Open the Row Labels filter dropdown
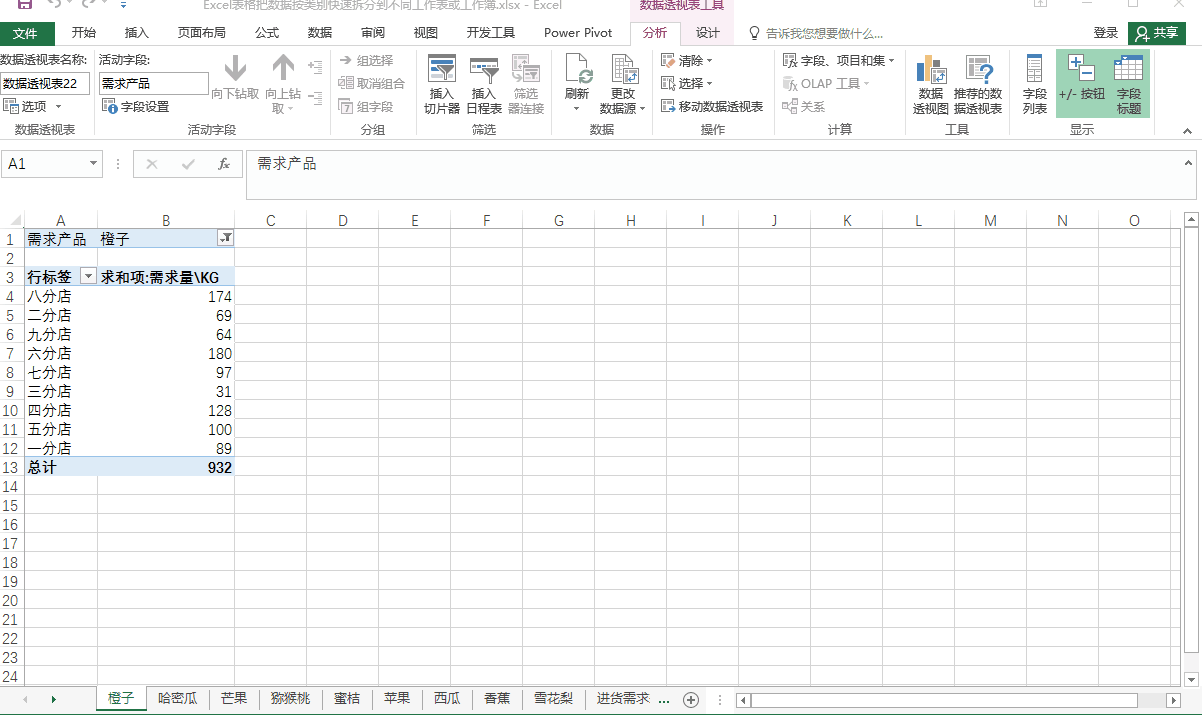Image resolution: width=1202 pixels, height=715 pixels. tap(88, 276)
